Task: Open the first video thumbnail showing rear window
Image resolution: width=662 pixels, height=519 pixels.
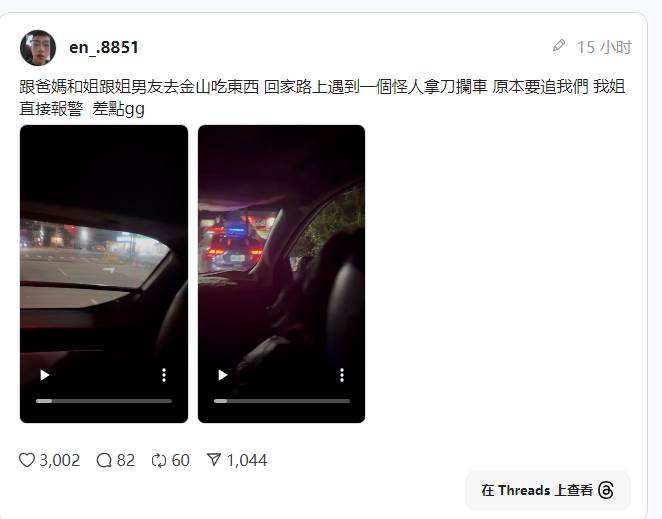Action: point(104,274)
